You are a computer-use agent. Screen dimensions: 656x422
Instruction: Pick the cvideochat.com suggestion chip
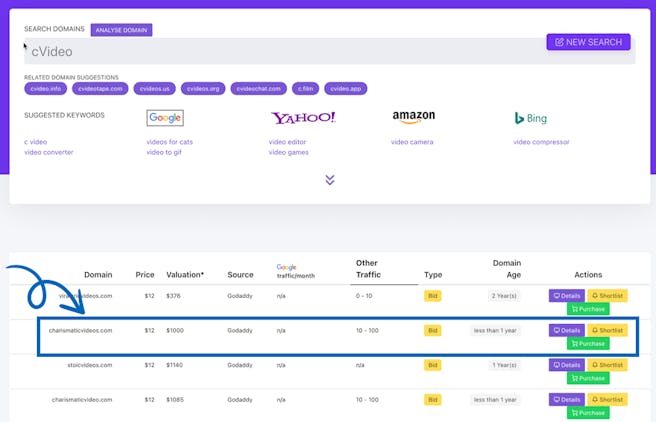pyautogui.click(x=259, y=89)
